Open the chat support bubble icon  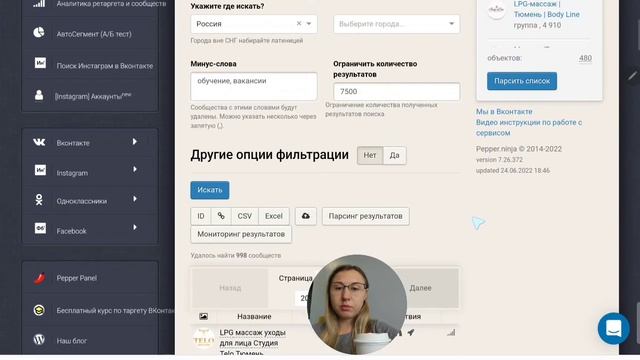tap(613, 328)
